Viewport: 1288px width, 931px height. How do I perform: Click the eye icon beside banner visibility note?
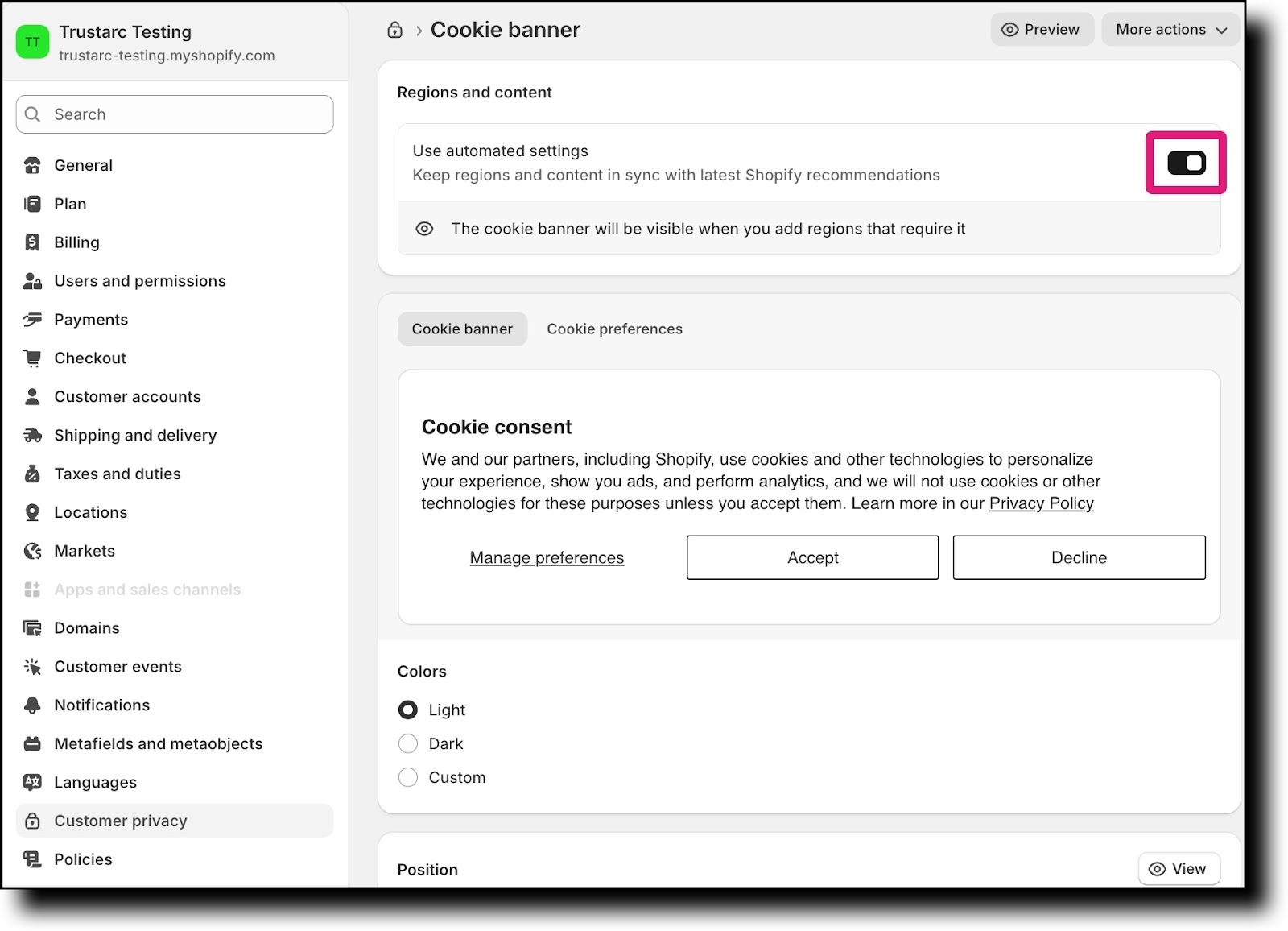[424, 229]
